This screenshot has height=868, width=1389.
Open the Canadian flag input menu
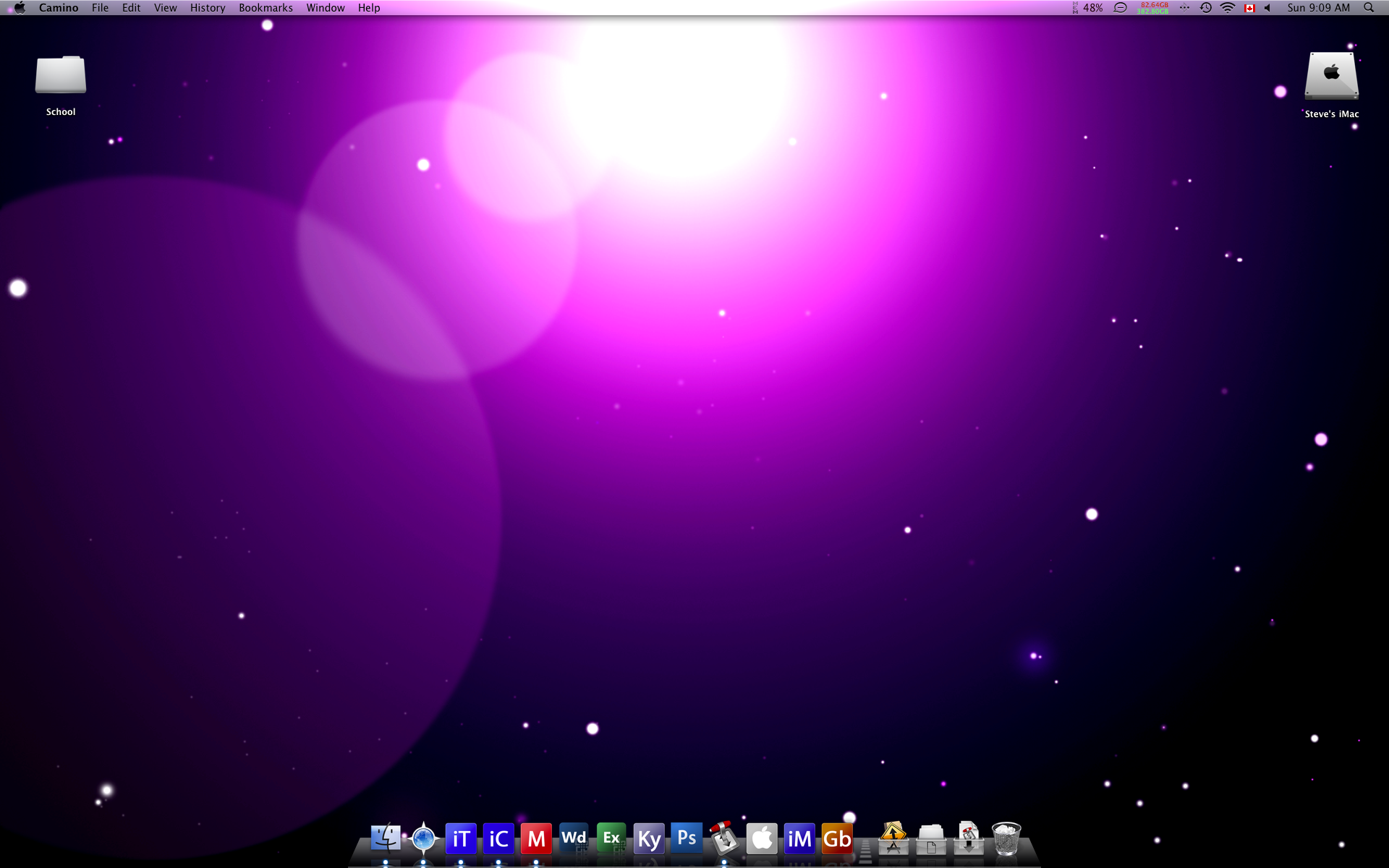(1249, 8)
